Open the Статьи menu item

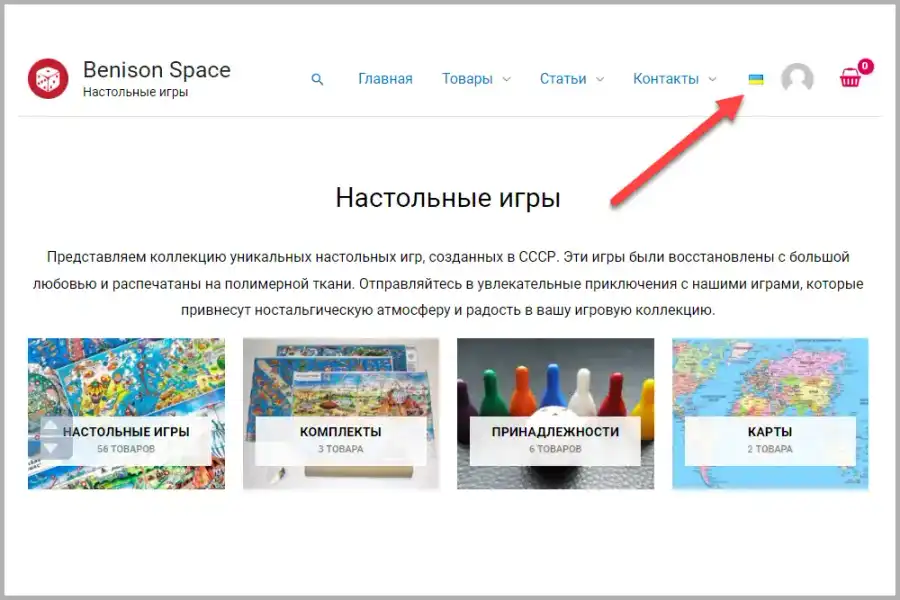click(563, 79)
